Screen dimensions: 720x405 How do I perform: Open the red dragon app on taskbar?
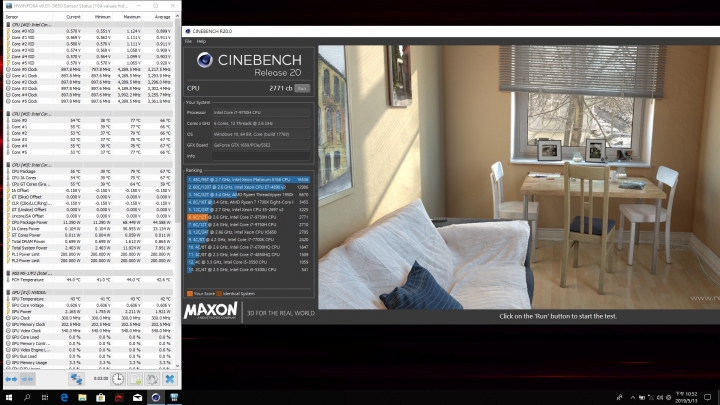click(119, 398)
